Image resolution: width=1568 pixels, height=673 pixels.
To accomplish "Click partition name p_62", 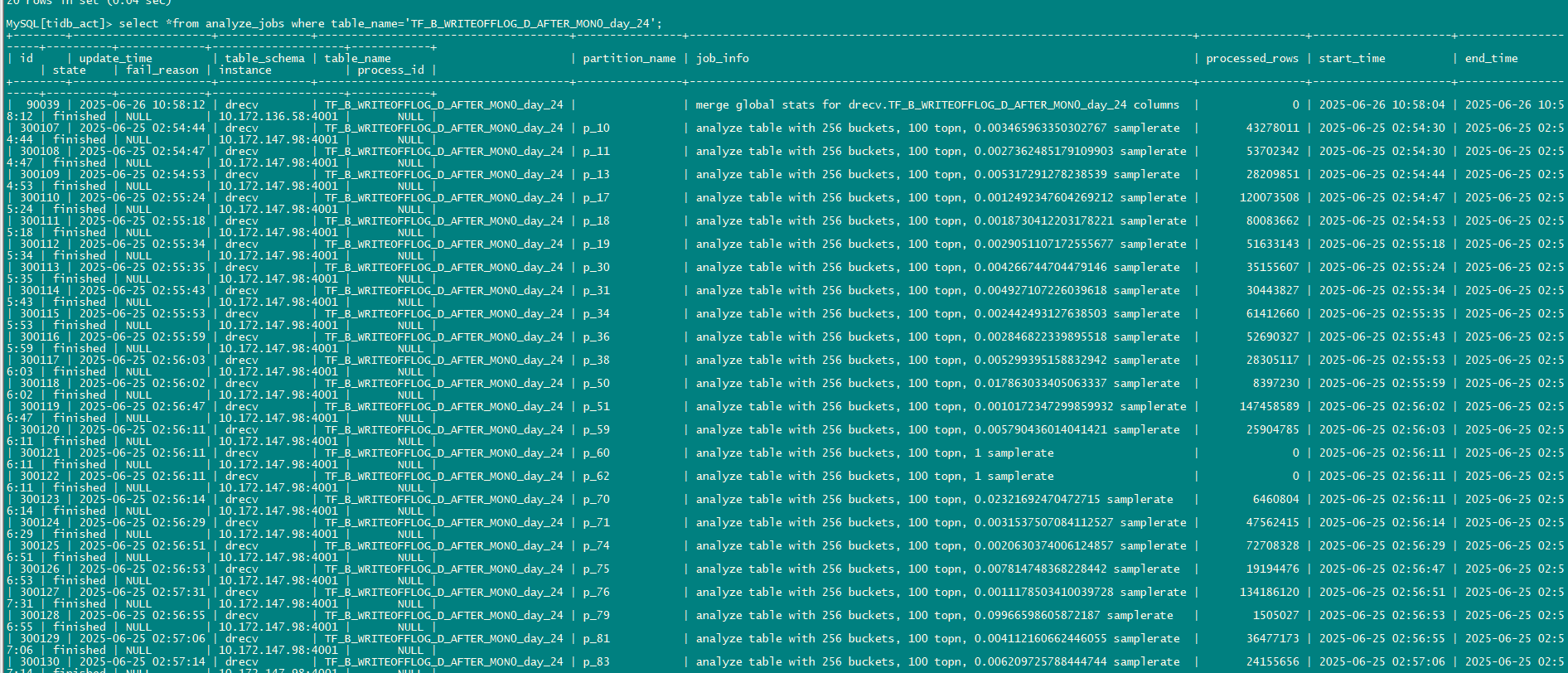I will pyautogui.click(x=596, y=476).
